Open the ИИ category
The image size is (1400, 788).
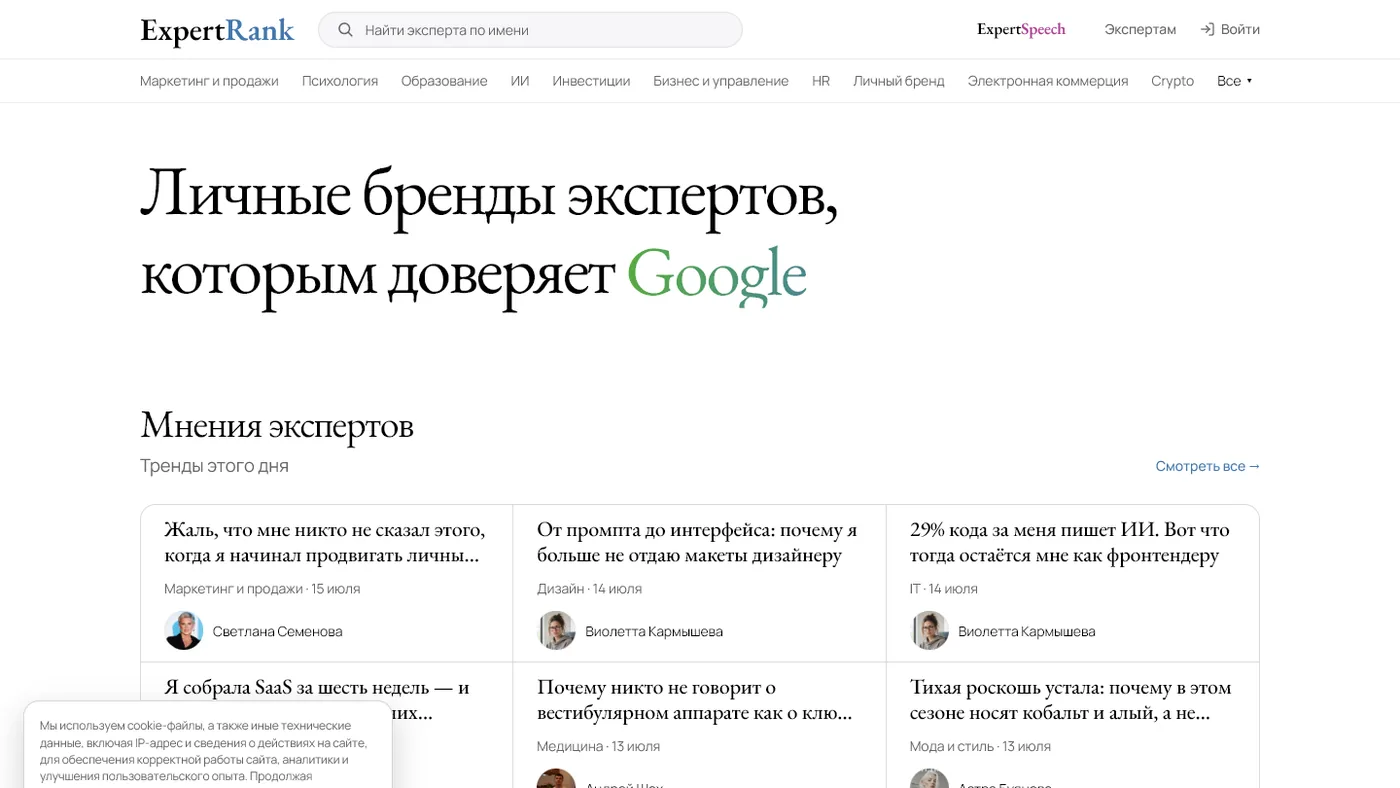tap(520, 81)
